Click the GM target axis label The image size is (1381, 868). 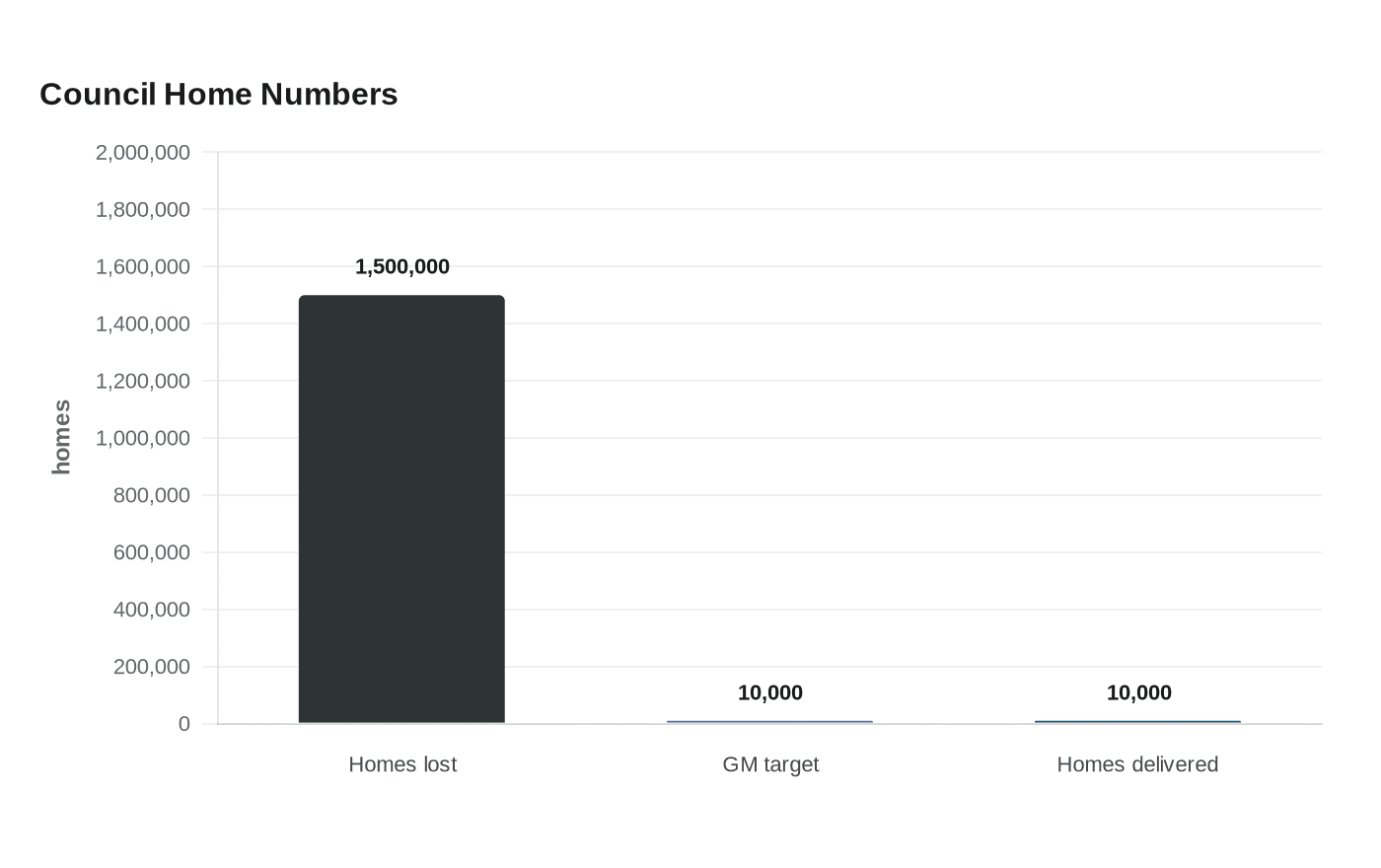click(x=770, y=764)
